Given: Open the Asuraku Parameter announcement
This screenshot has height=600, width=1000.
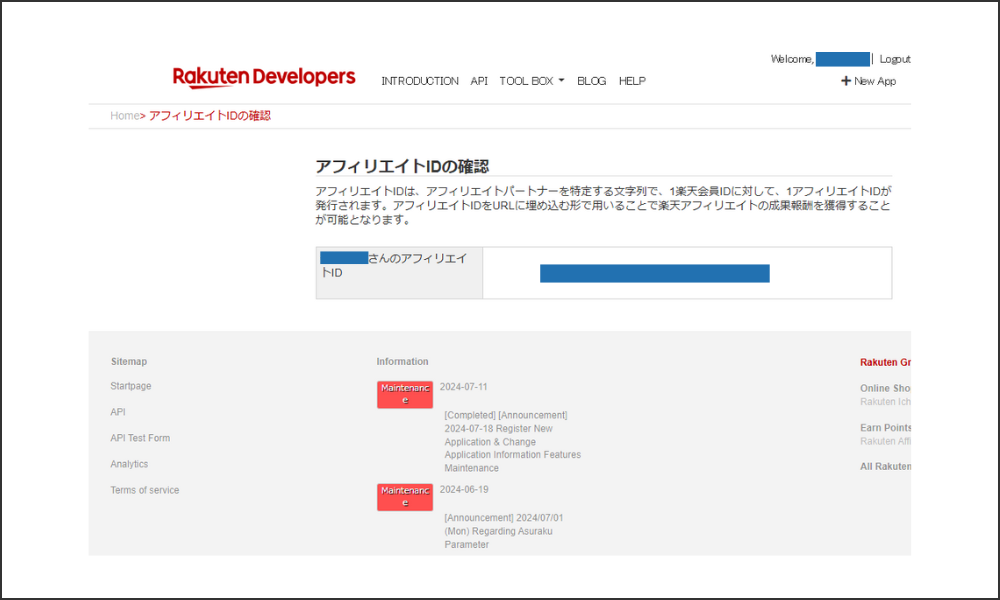Looking at the screenshot, I should (504, 531).
